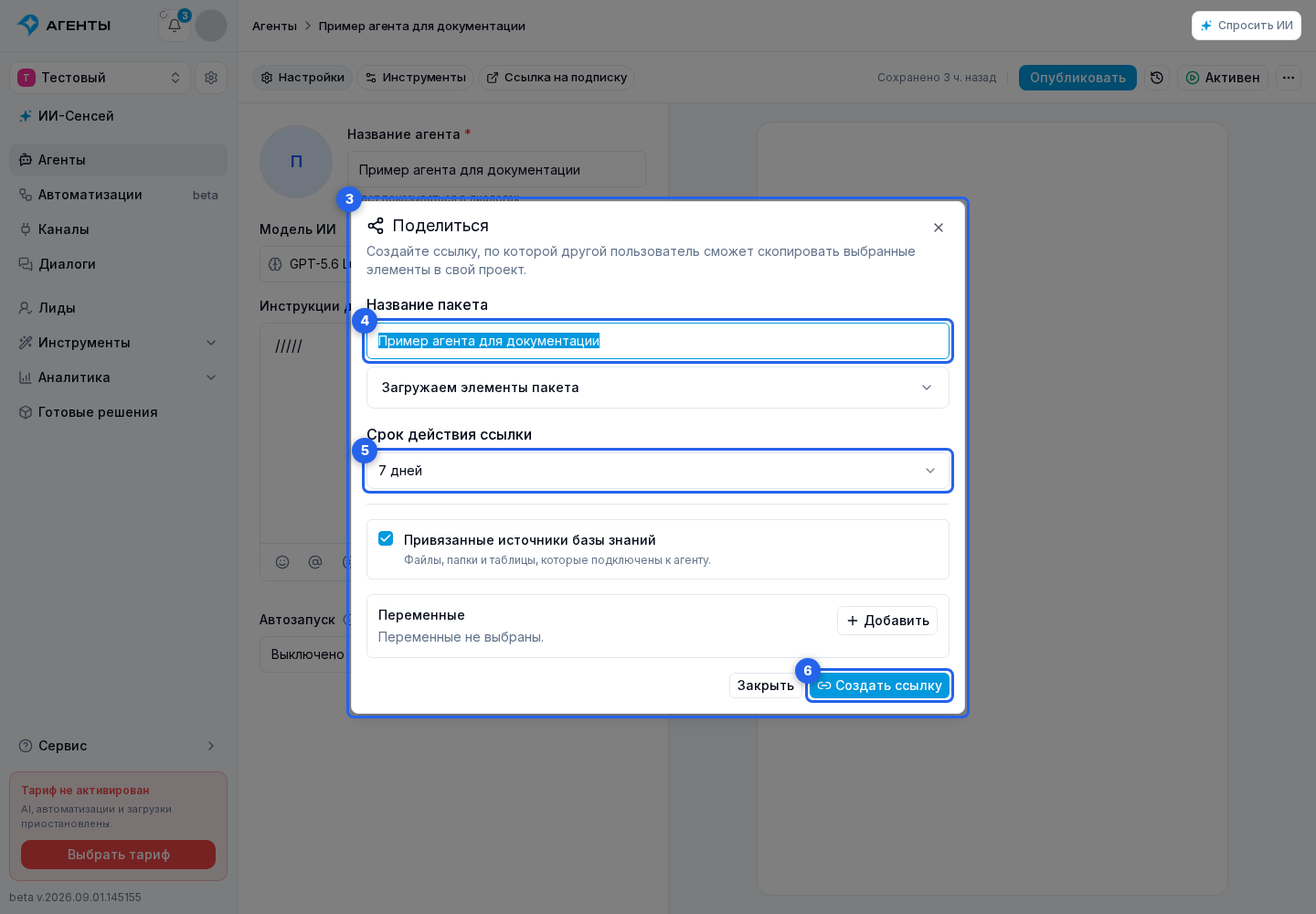Viewport: 1316px width, 914px height.
Task: Click the emoji smiley icon in editor
Action: tap(282, 562)
